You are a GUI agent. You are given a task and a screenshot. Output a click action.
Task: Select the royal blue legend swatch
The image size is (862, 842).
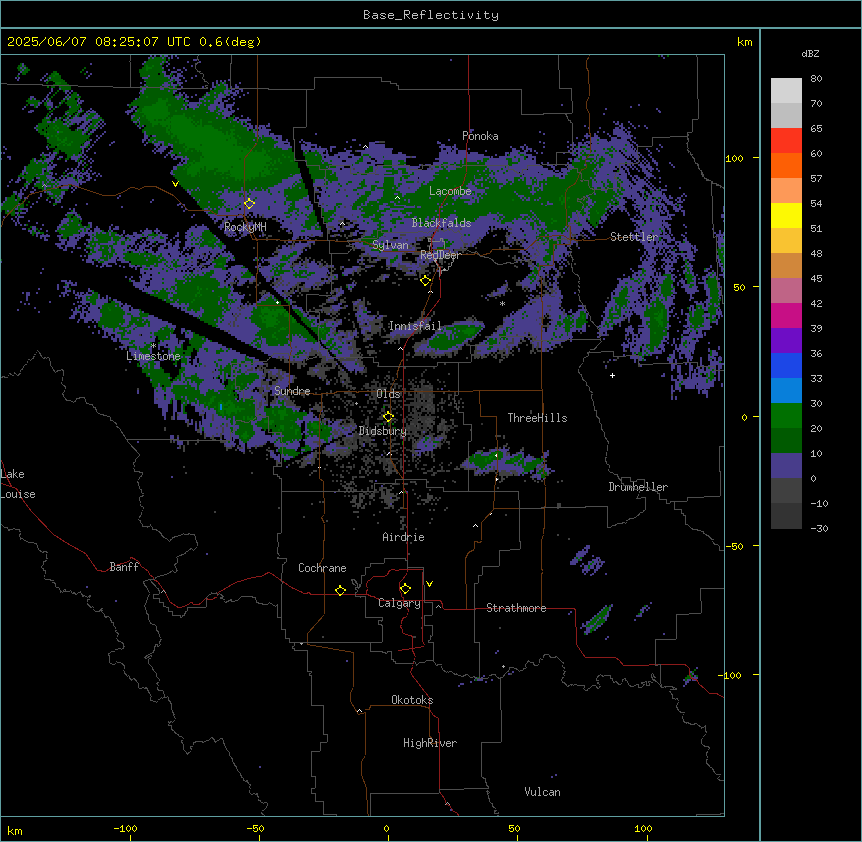pyautogui.click(x=786, y=365)
